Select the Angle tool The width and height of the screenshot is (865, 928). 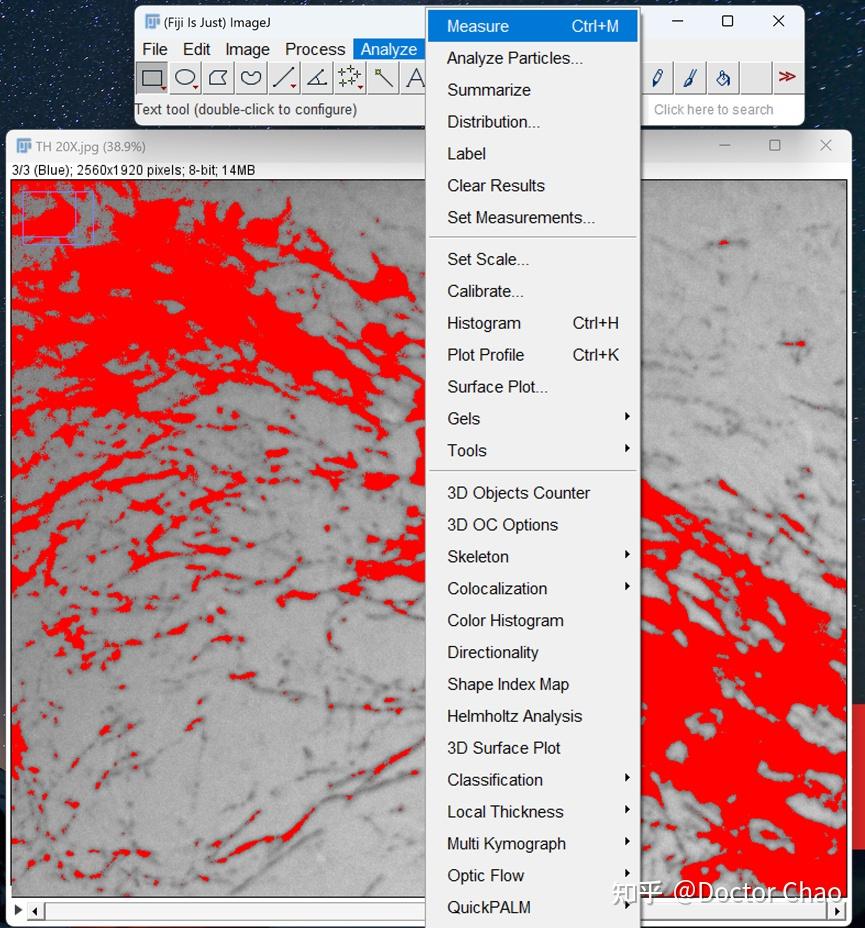tap(315, 77)
